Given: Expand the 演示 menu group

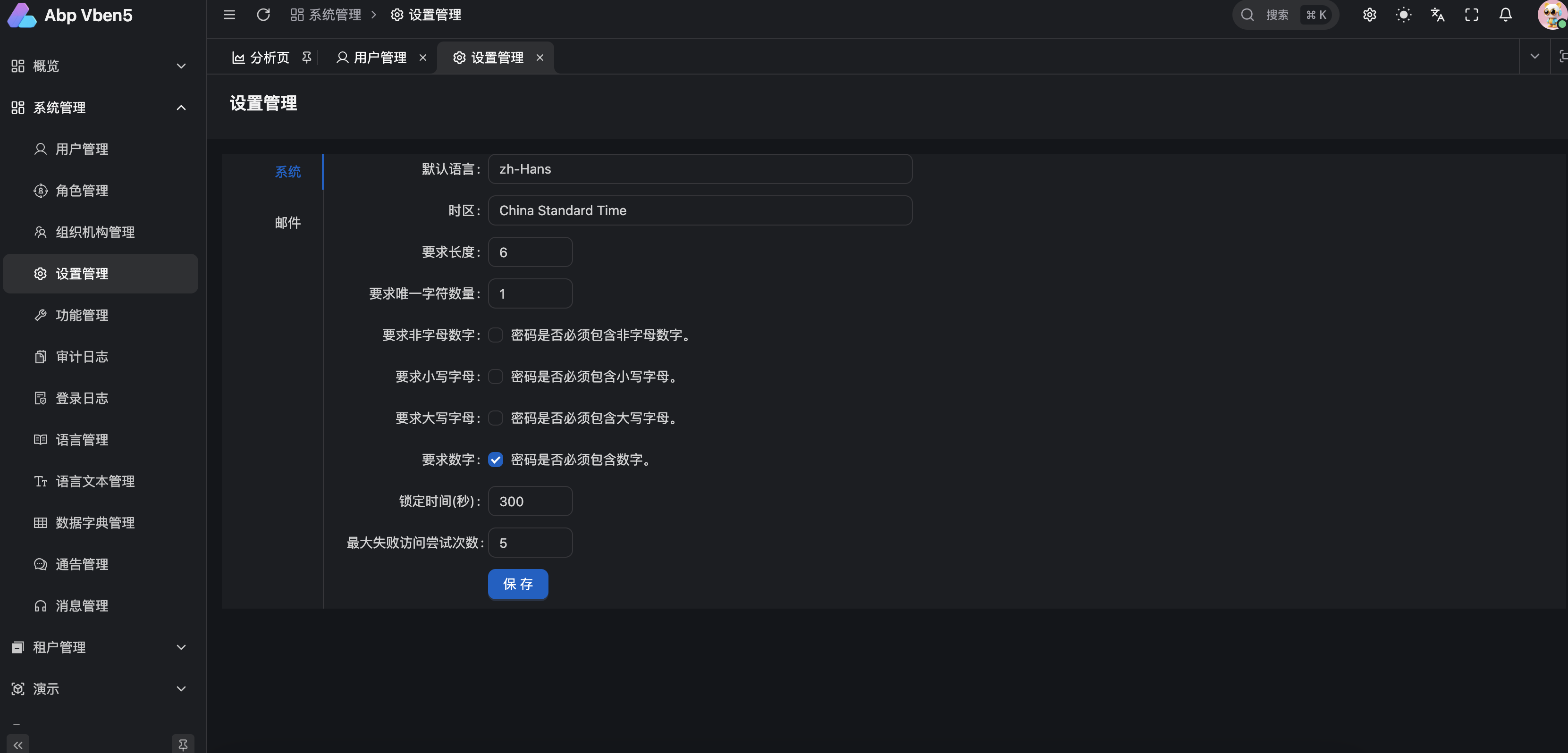Looking at the screenshot, I should click(101, 688).
